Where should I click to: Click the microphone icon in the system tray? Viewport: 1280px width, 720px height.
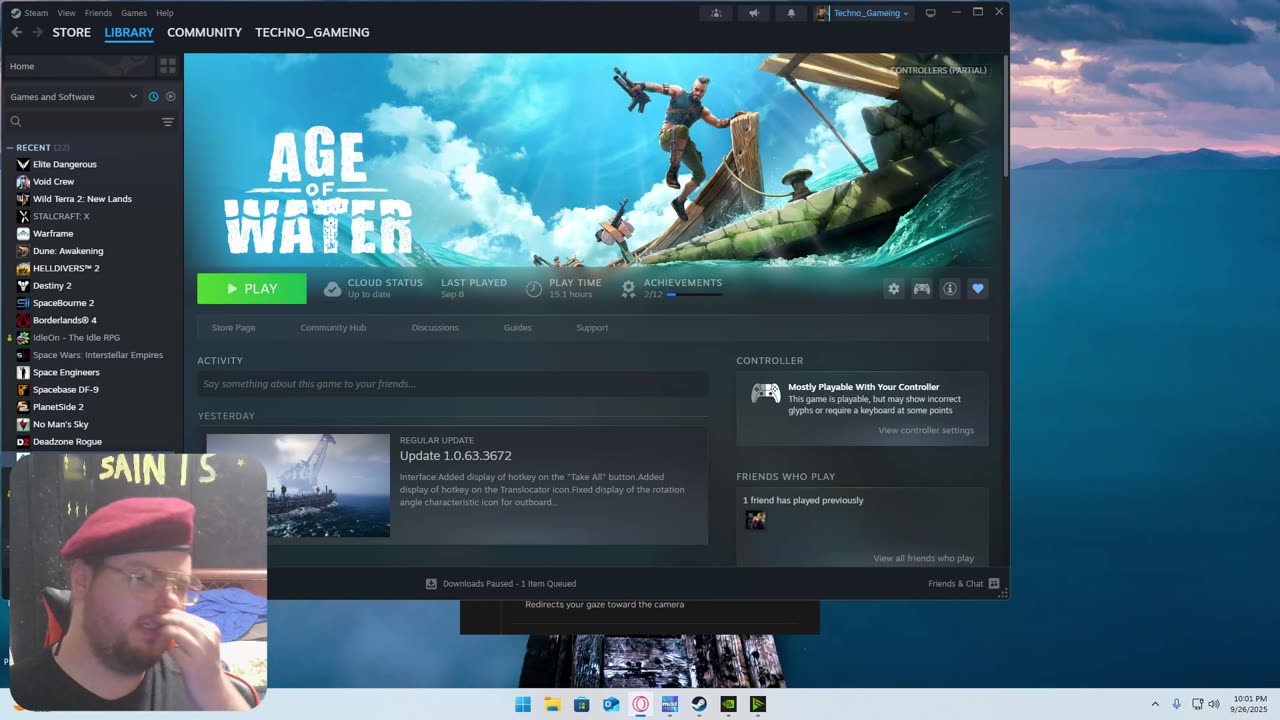(x=1176, y=704)
